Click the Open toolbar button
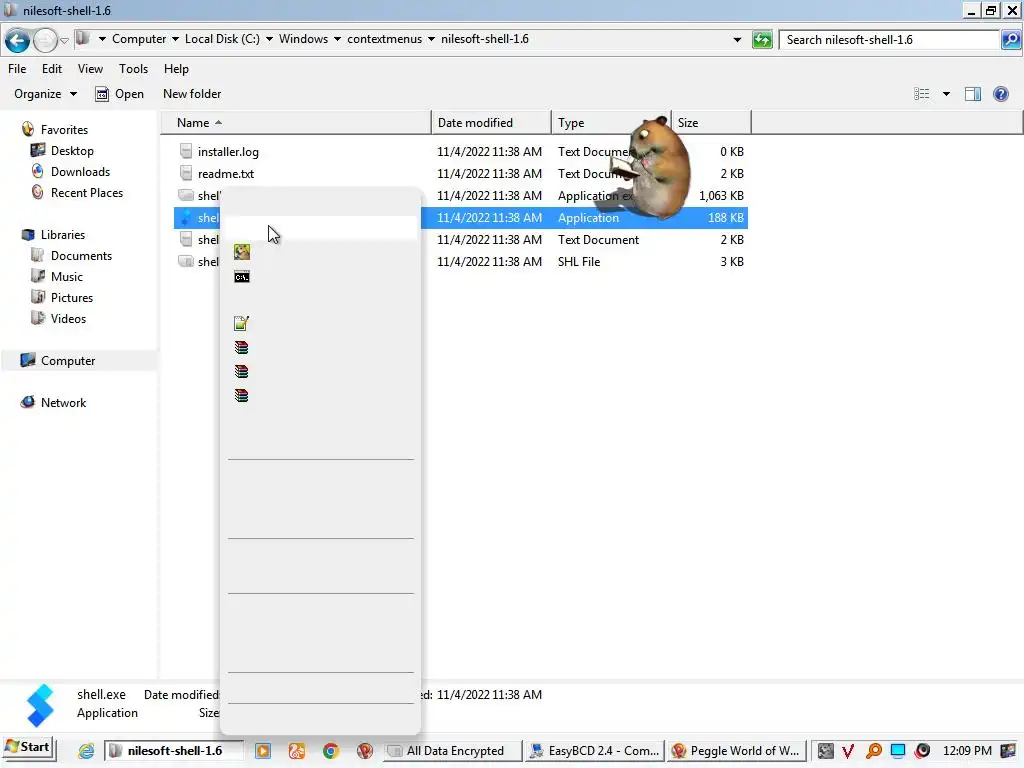The height and width of the screenshot is (768, 1024). [x=120, y=94]
